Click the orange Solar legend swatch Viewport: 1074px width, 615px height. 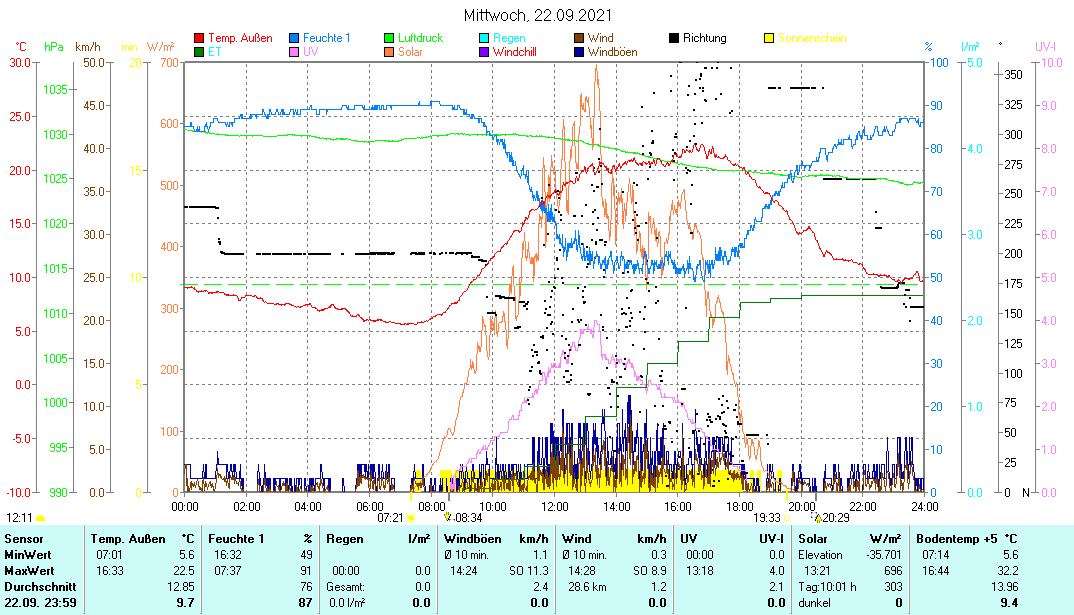tap(389, 52)
